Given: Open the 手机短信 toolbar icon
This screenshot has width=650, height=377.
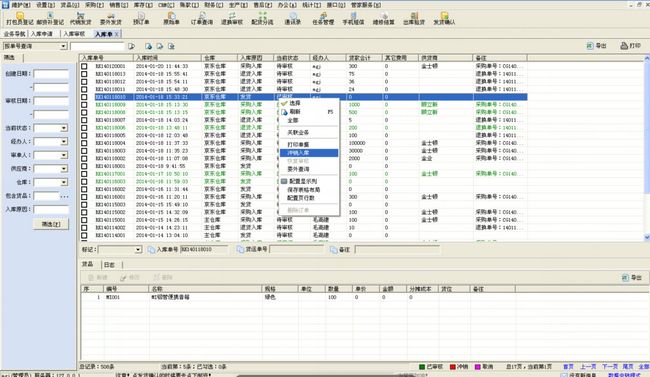Looking at the screenshot, I should click(x=353, y=19).
